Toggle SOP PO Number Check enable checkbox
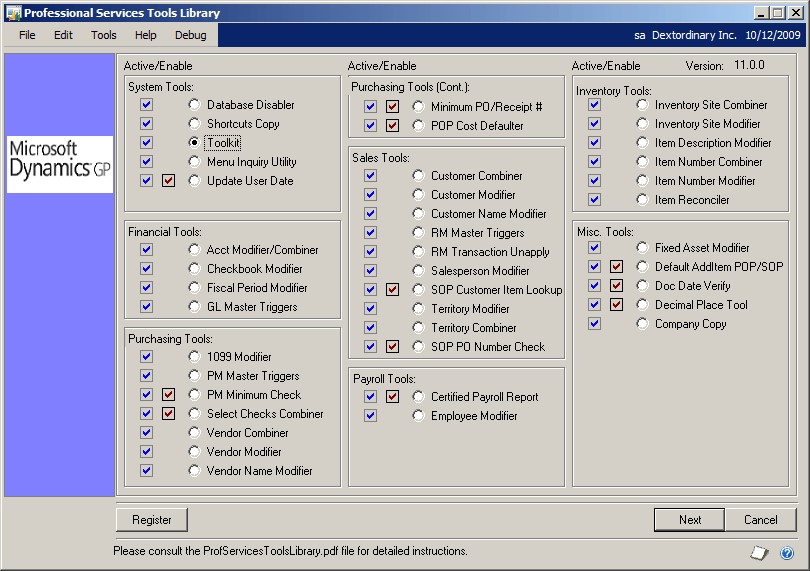The height and width of the screenshot is (571, 810). coord(393,347)
